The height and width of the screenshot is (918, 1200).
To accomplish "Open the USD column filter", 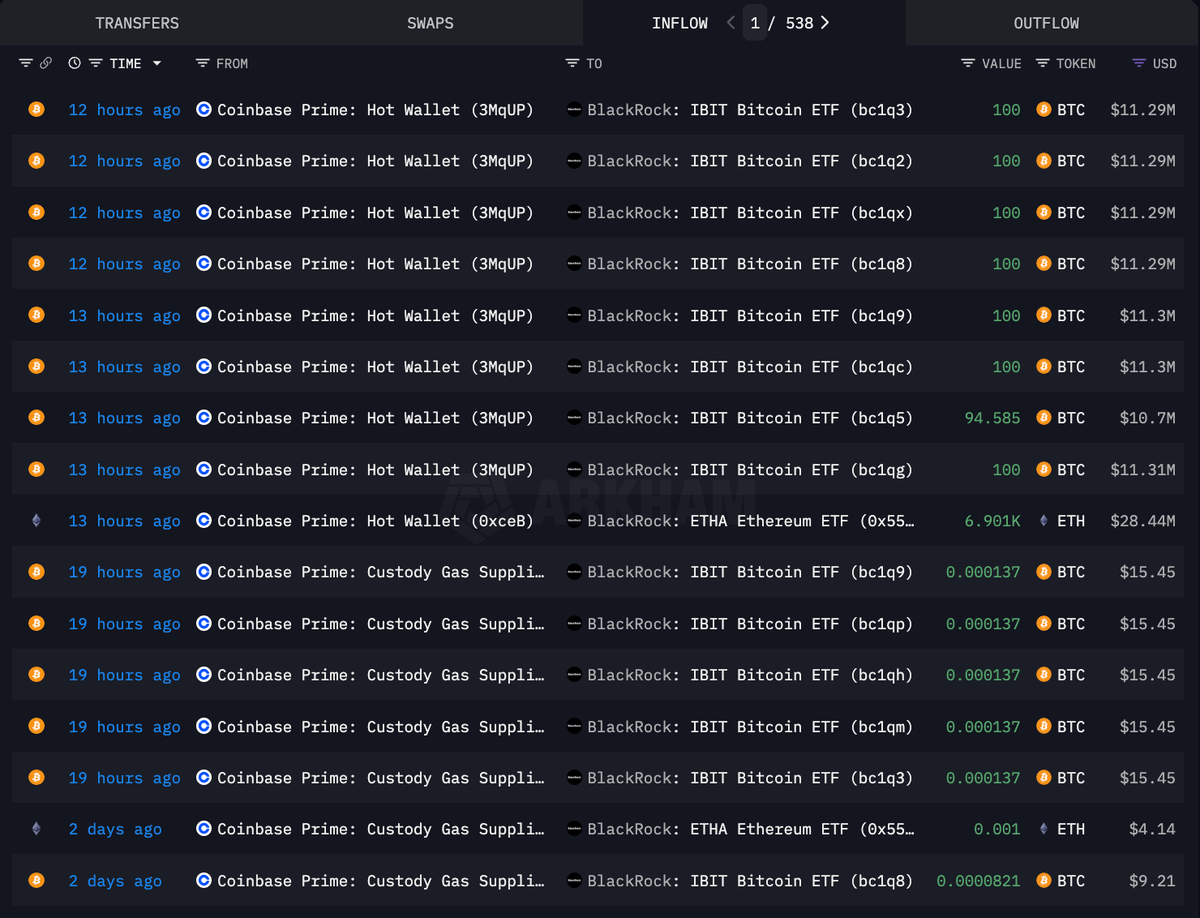I will pos(1139,63).
